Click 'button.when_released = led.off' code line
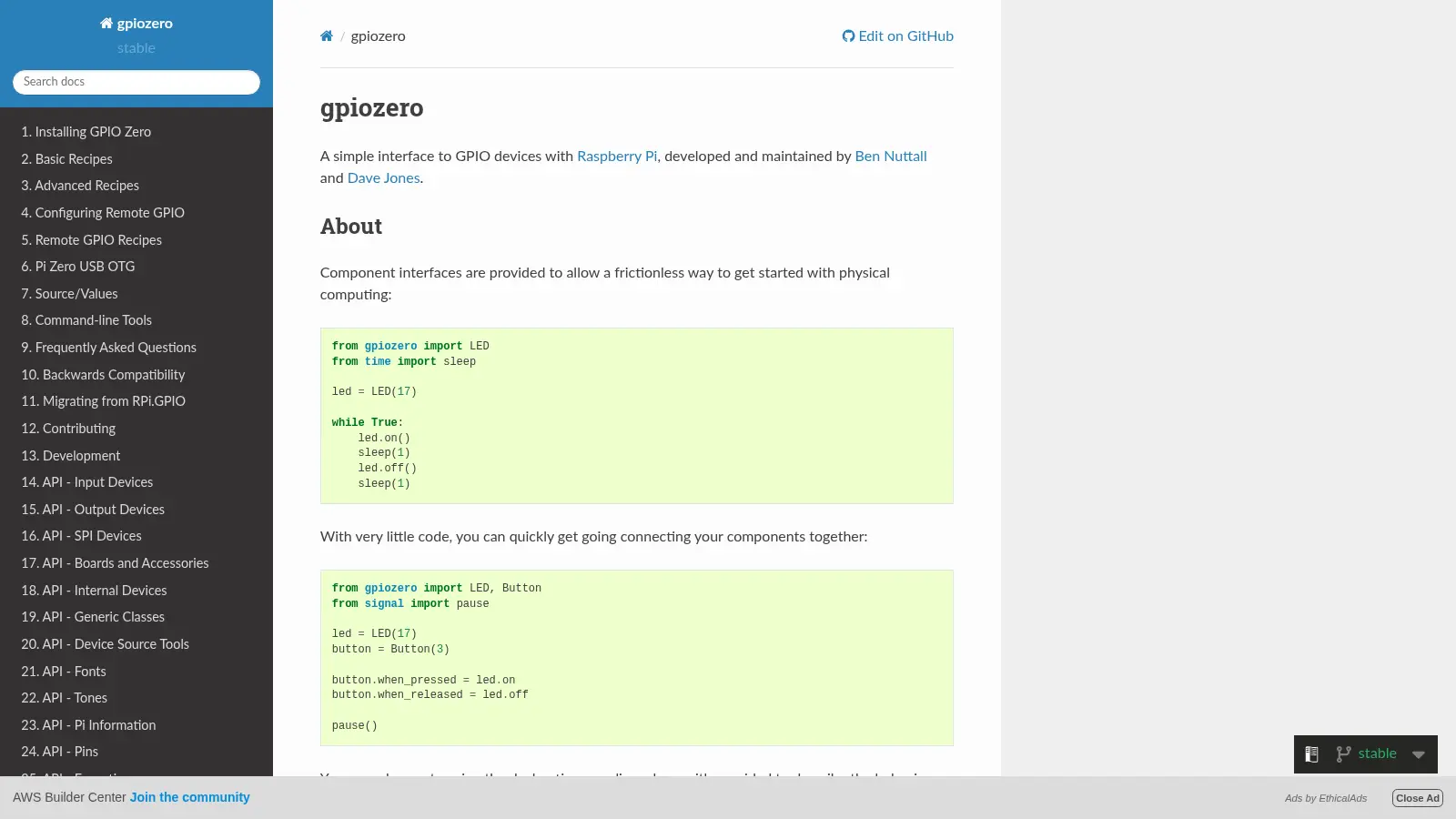This screenshot has width=1456, height=819. click(430, 695)
